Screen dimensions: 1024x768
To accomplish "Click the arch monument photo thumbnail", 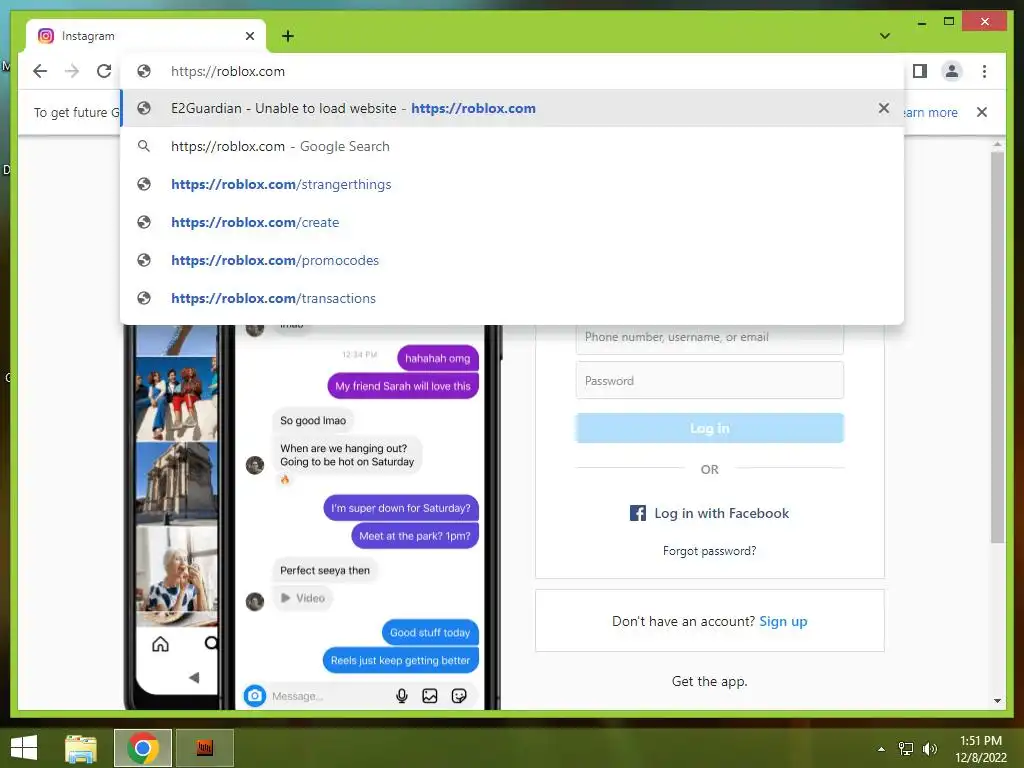I will point(176,483).
